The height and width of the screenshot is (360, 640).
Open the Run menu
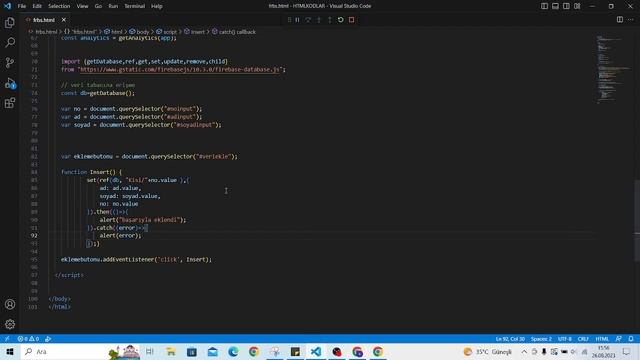coord(113,6)
